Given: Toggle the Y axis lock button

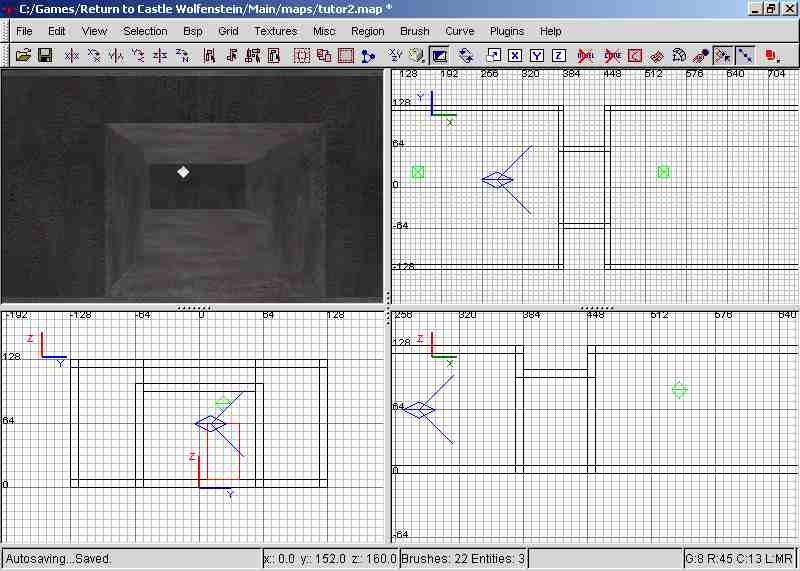Looking at the screenshot, I should click(536, 55).
